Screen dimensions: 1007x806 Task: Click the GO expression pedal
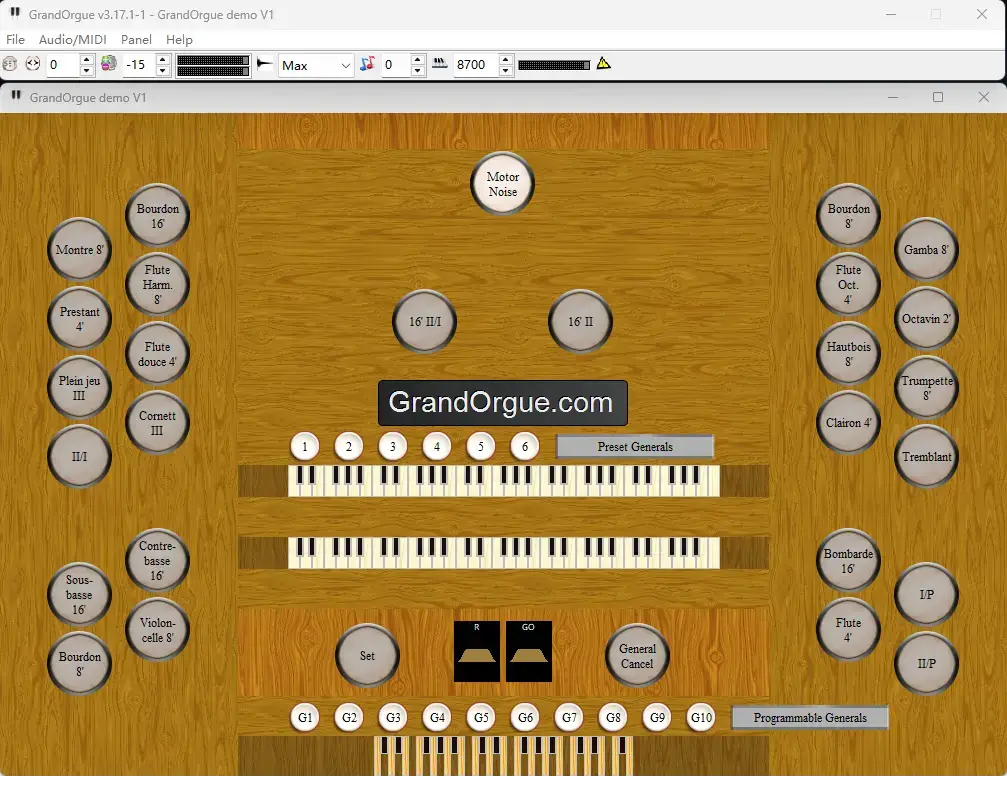529,651
